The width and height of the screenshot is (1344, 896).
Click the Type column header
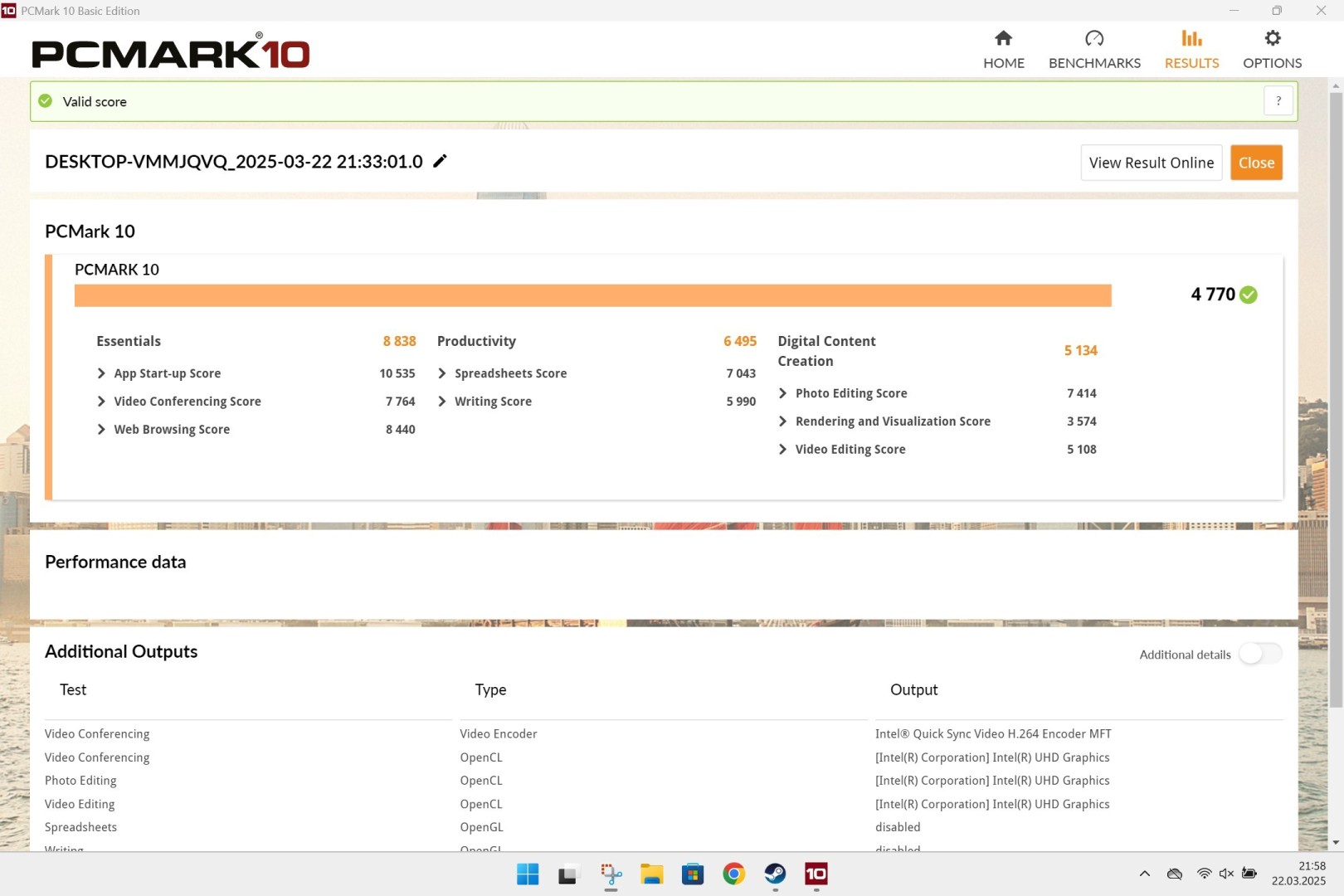[x=490, y=689]
